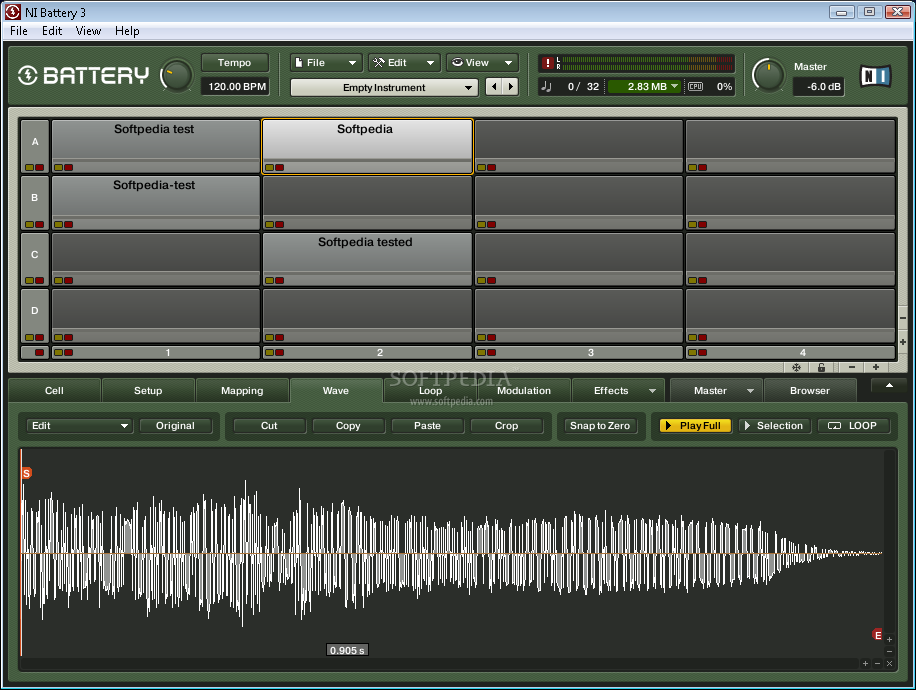Click the unlock padlock icon below matrix
916x690 pixels.
pos(821,367)
